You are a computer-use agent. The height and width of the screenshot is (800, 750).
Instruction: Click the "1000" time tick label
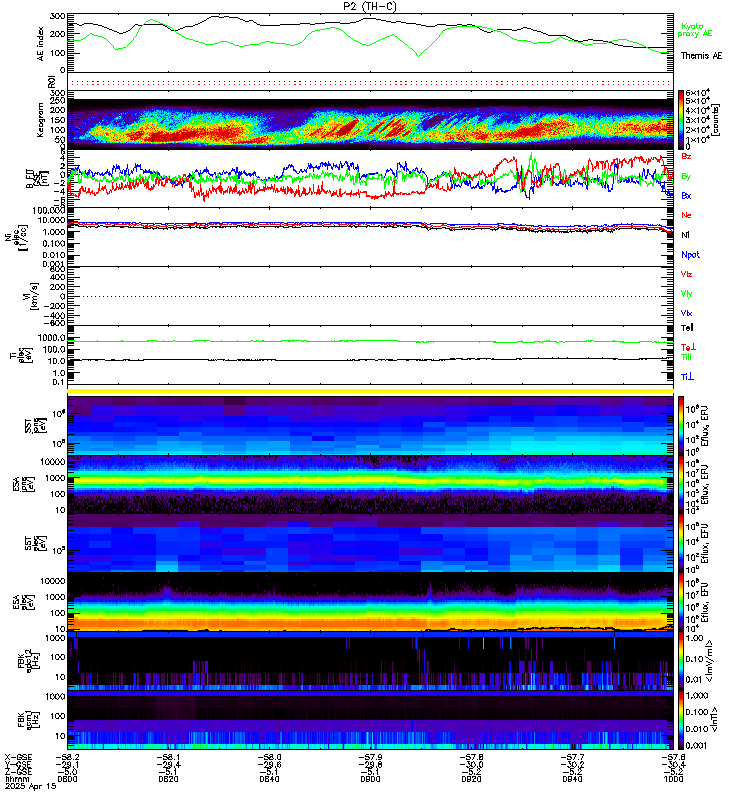tap(673, 779)
